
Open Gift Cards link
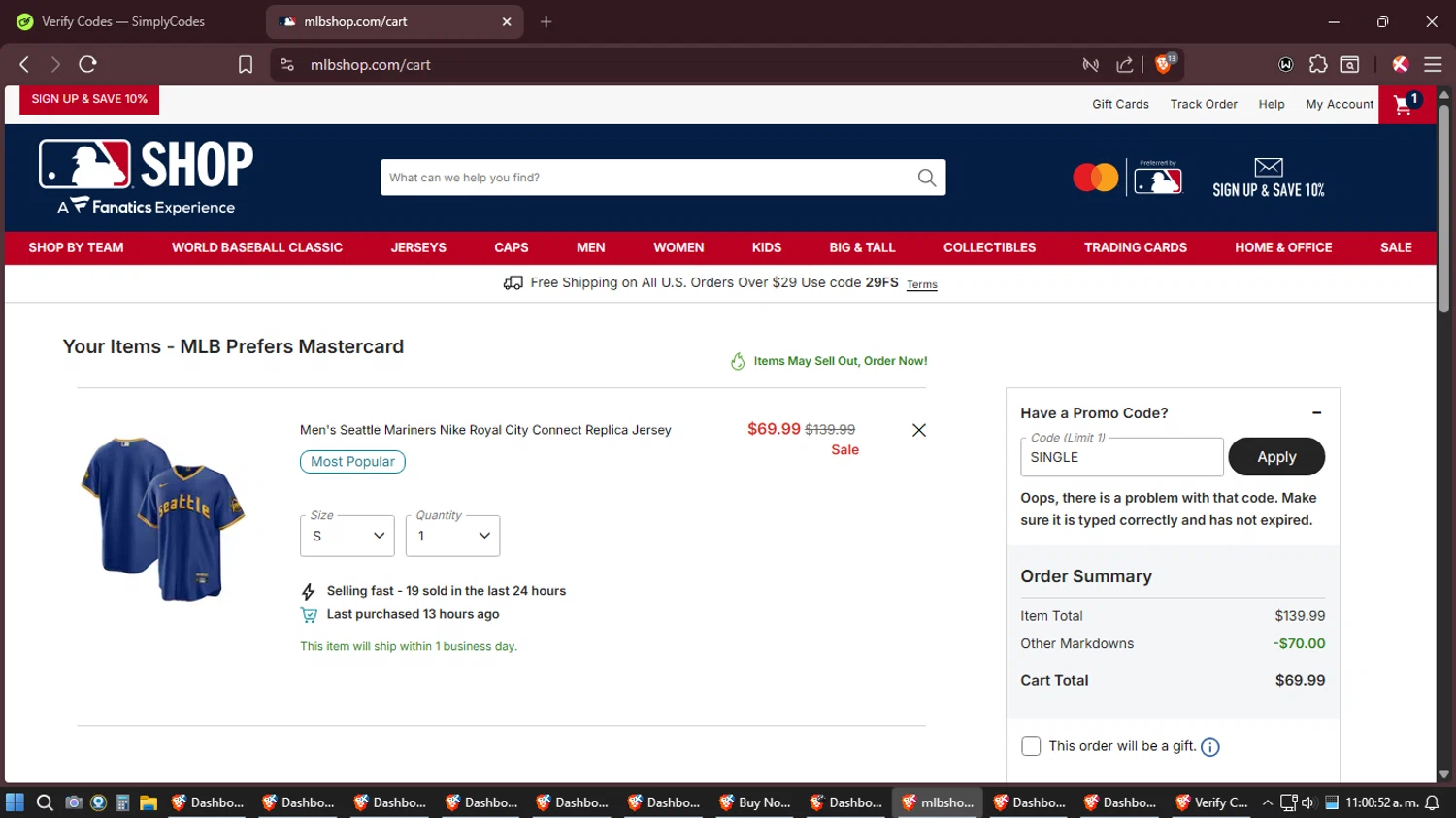tap(1120, 104)
